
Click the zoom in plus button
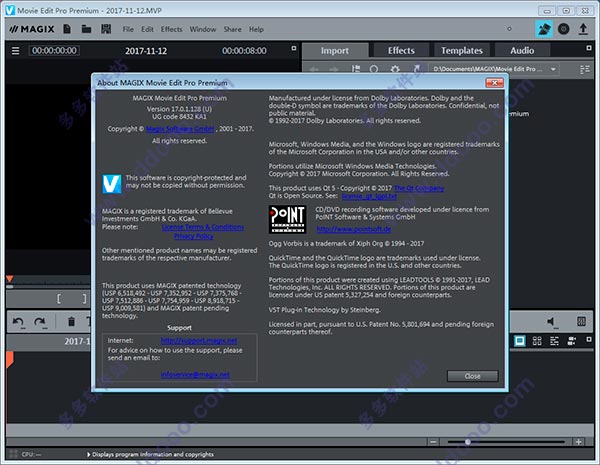click(x=579, y=442)
